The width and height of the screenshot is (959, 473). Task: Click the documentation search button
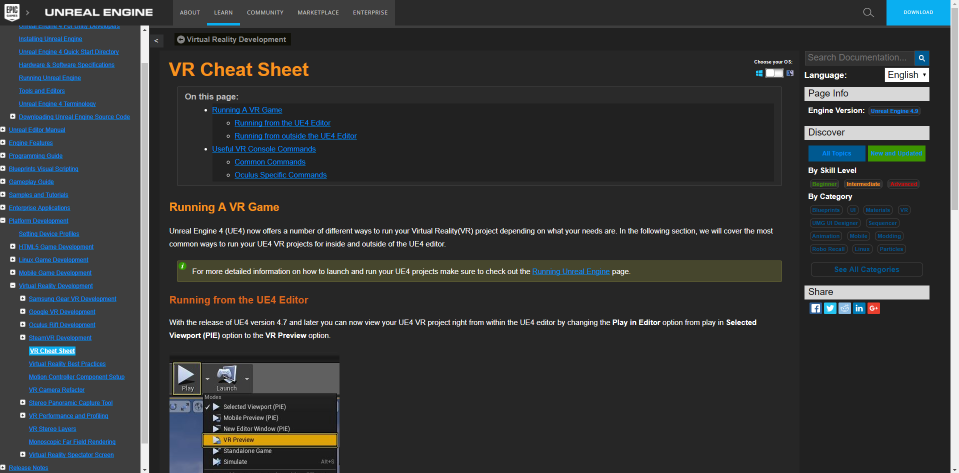(921, 58)
